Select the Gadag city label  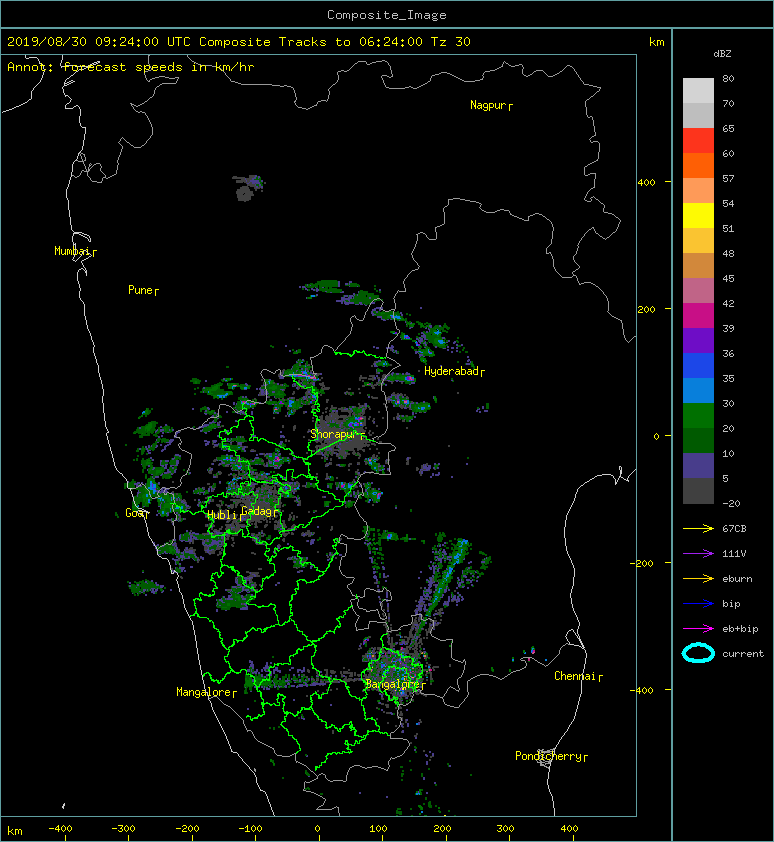coord(257,511)
